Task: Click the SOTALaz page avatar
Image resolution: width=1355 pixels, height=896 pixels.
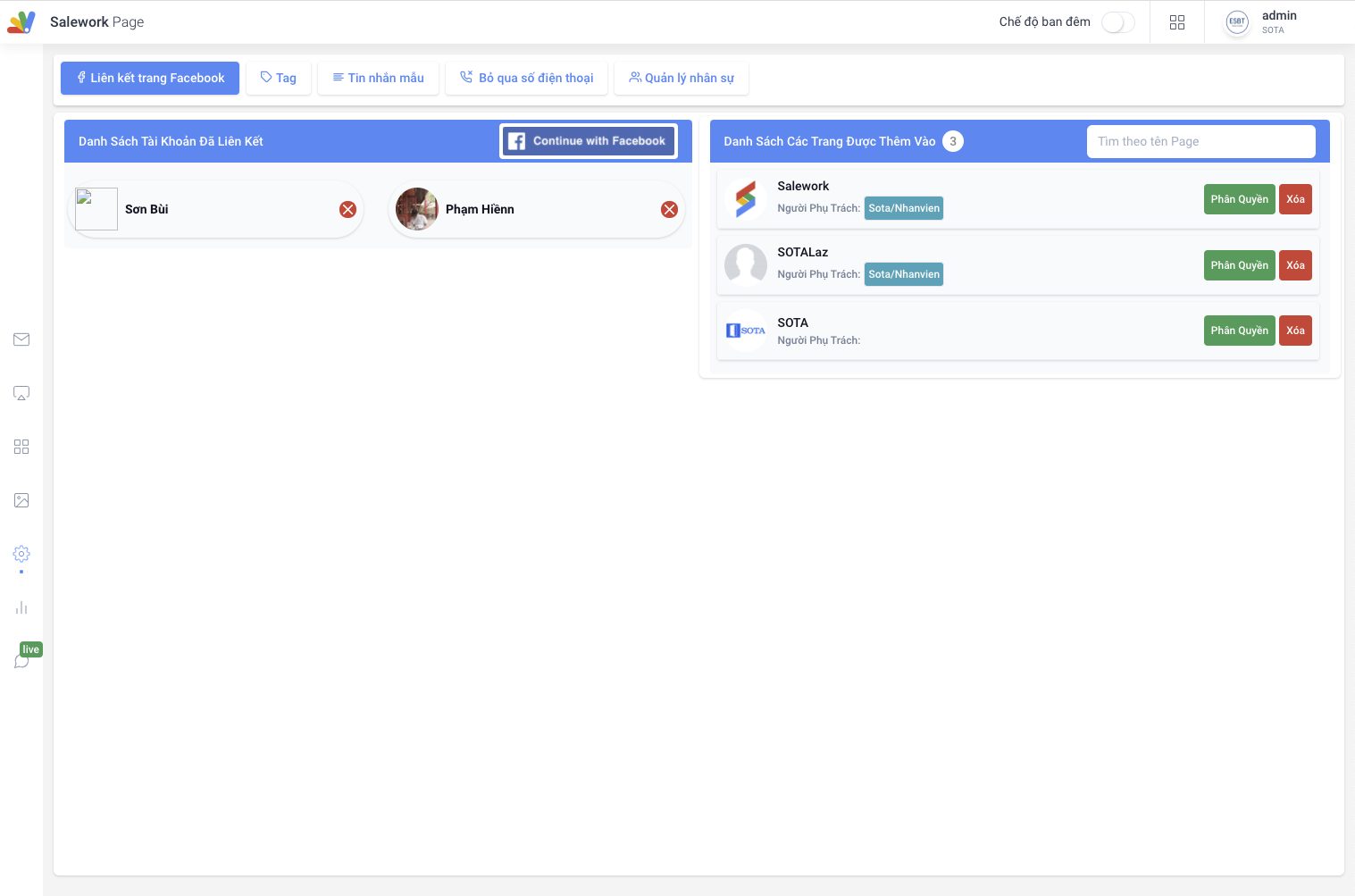Action: click(746, 264)
